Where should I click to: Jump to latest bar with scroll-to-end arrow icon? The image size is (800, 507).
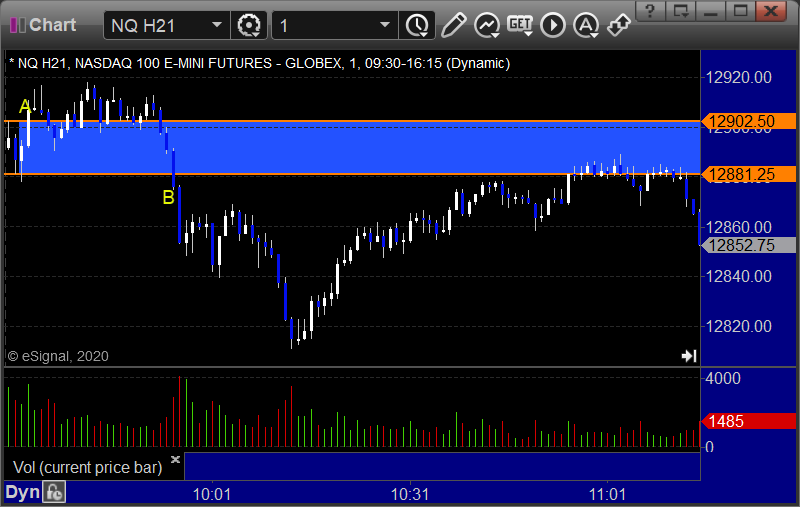689,356
